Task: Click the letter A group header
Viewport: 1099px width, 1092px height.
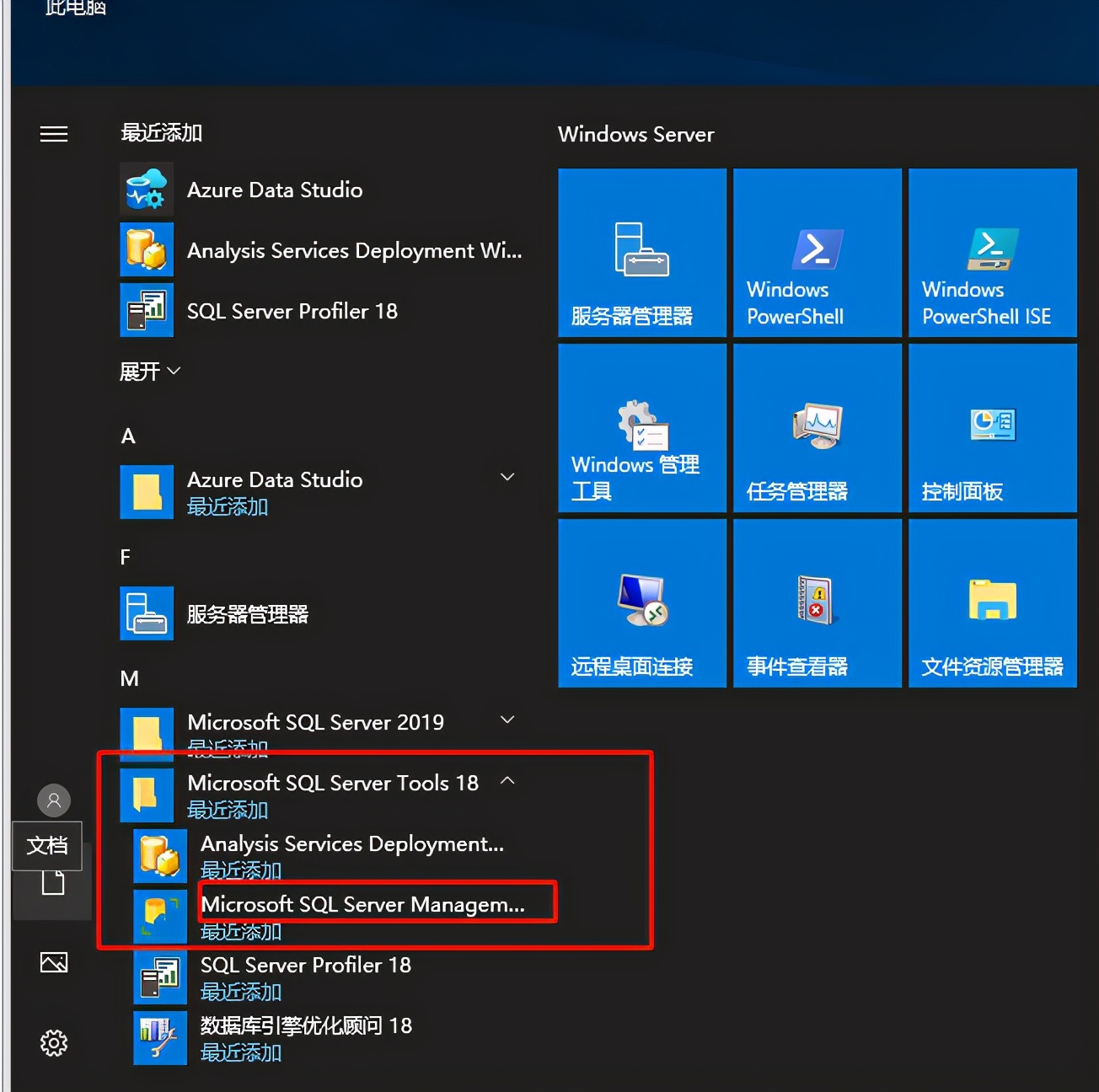Action: pos(128,436)
